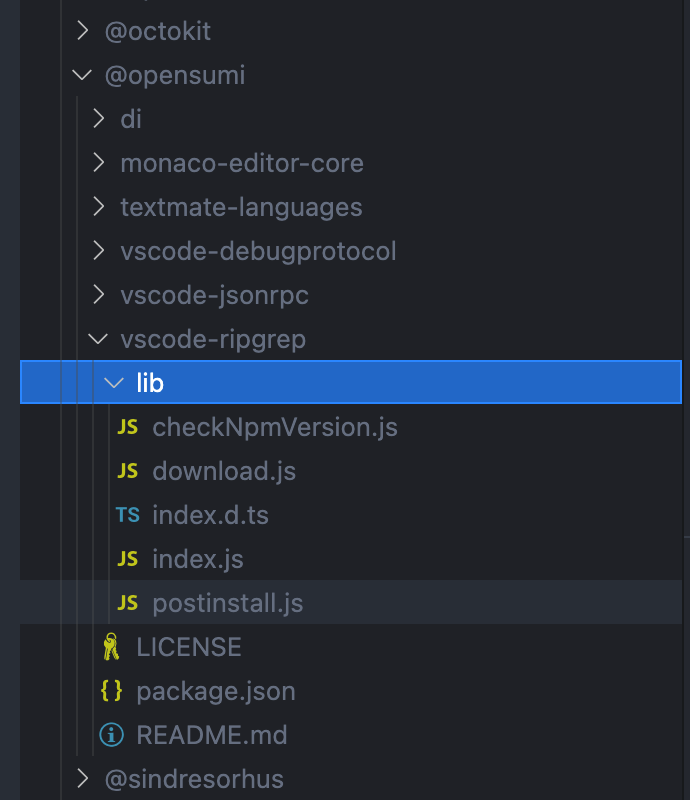This screenshot has height=800, width=690.
Task: Click the info icon beside README.md
Action: pos(112,734)
